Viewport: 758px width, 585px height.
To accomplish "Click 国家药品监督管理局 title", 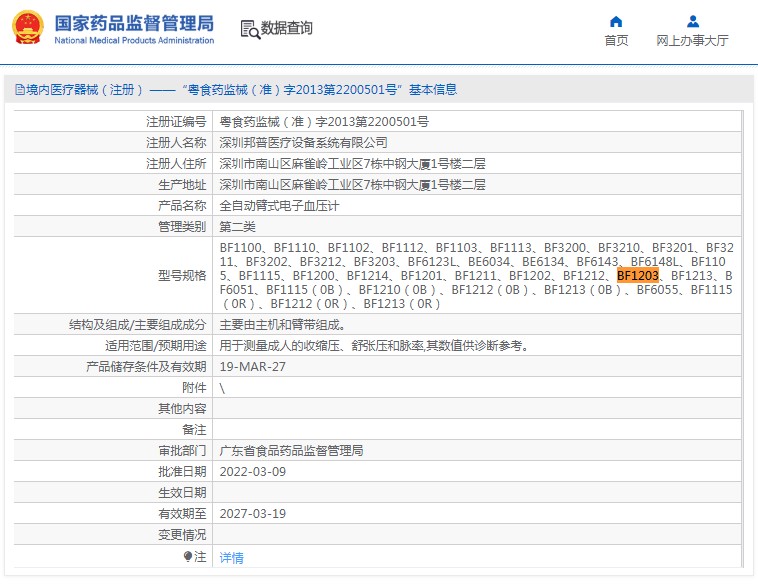I will point(134,23).
